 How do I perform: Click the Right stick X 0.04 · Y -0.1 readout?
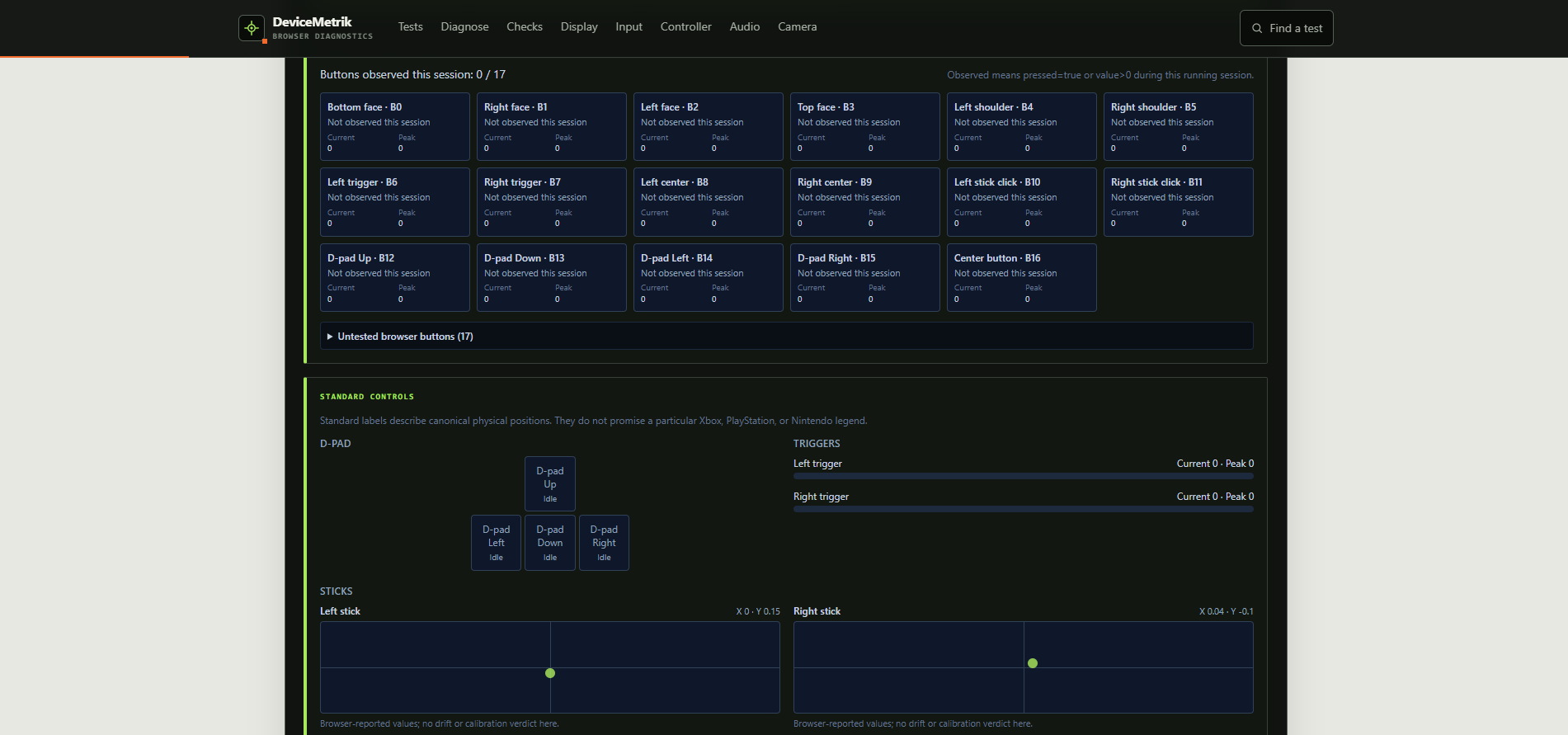coord(1226,611)
